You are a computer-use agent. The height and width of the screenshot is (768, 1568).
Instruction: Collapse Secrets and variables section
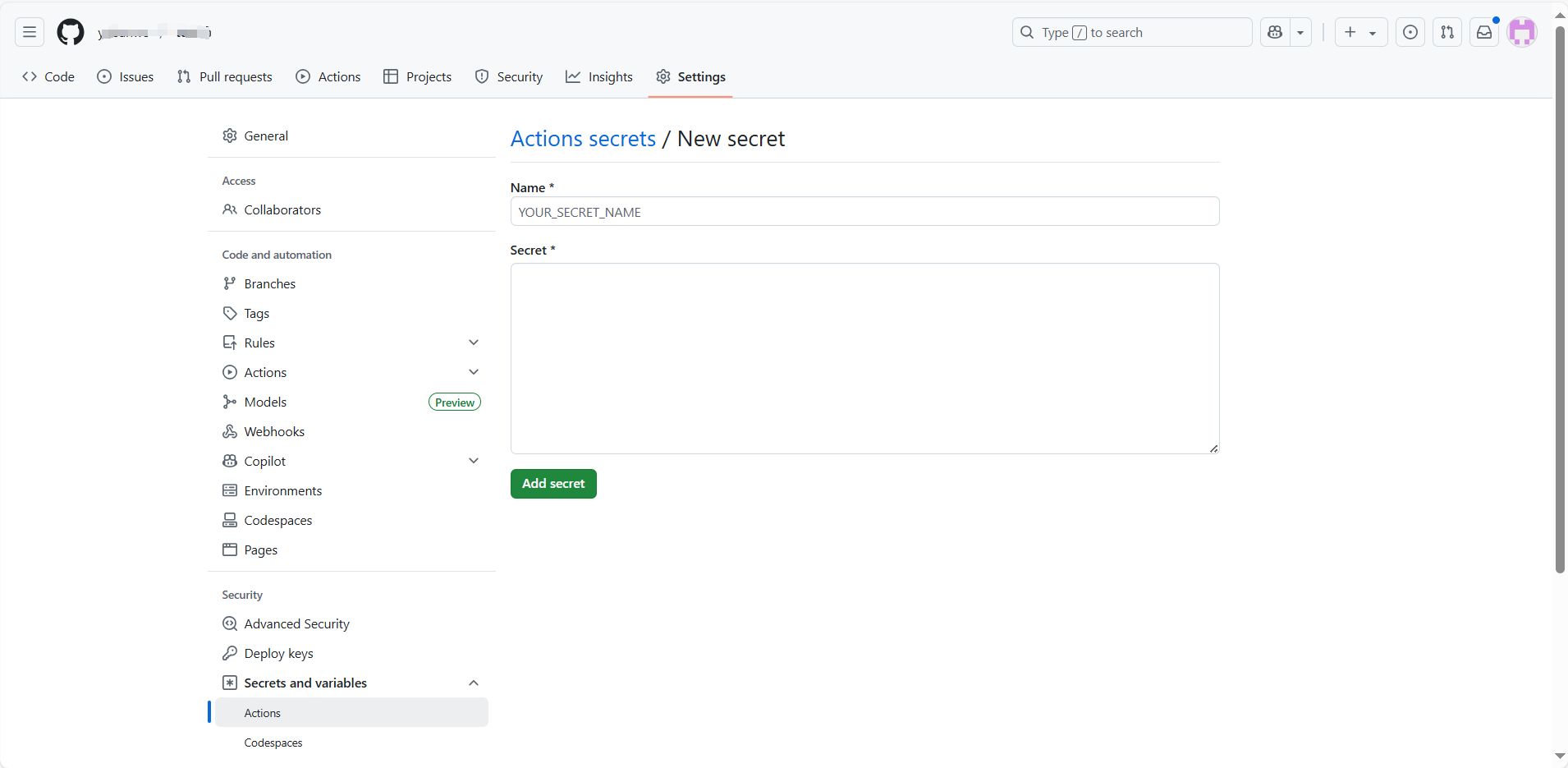[x=473, y=683]
